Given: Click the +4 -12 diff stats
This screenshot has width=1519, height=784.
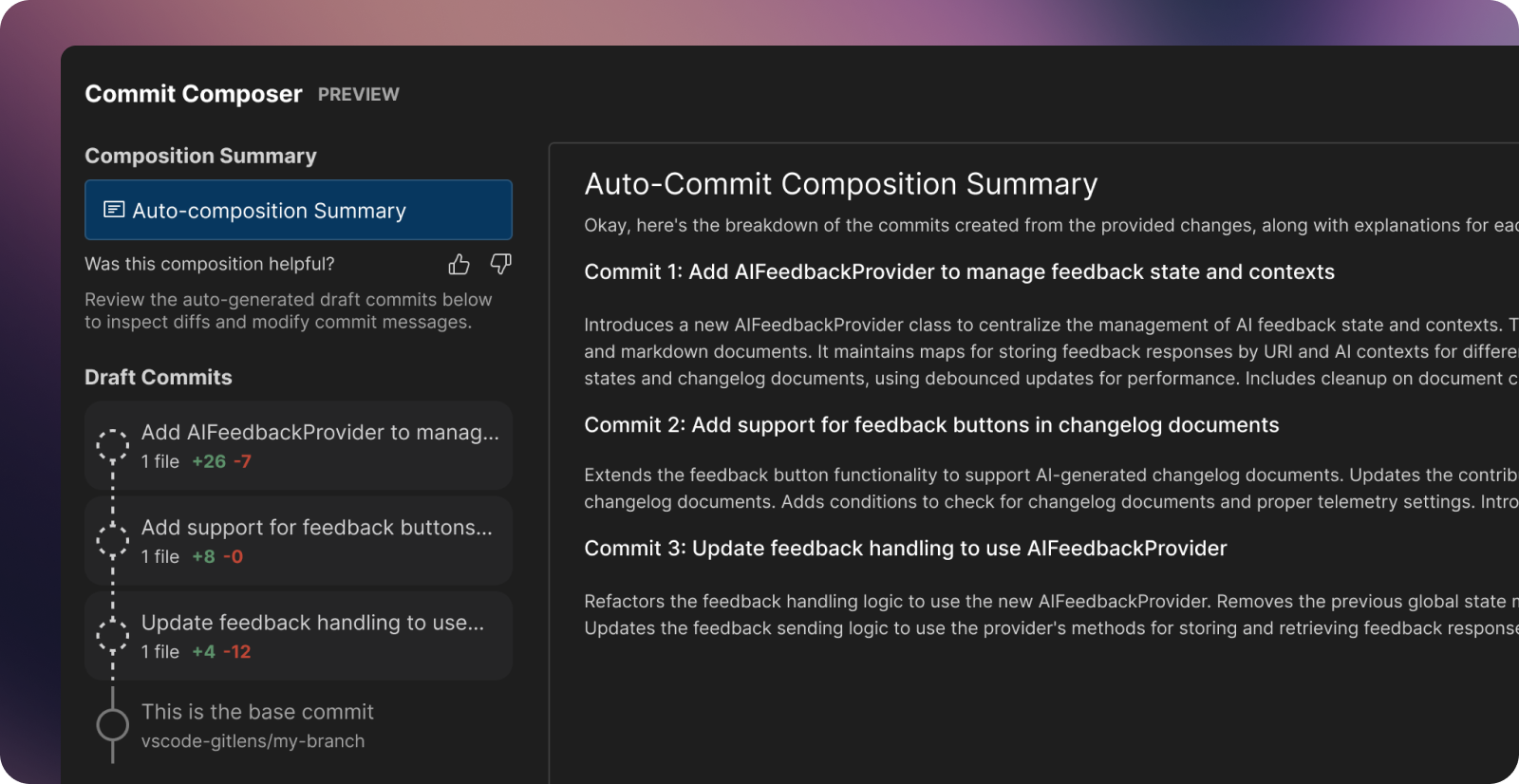Looking at the screenshot, I should point(221,652).
